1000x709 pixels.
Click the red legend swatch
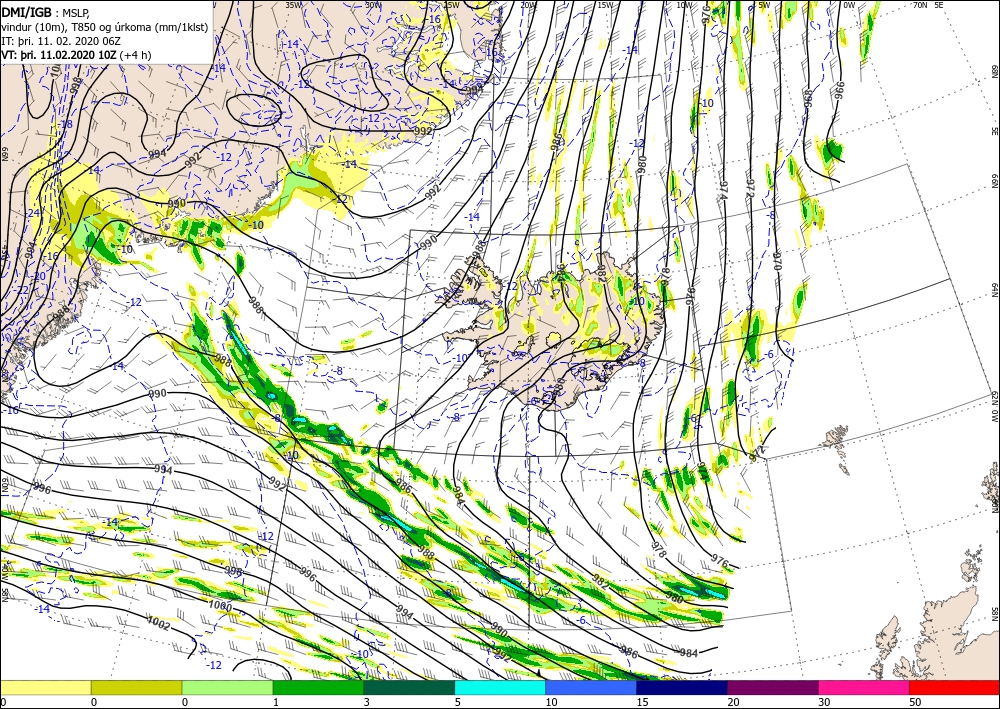954,687
